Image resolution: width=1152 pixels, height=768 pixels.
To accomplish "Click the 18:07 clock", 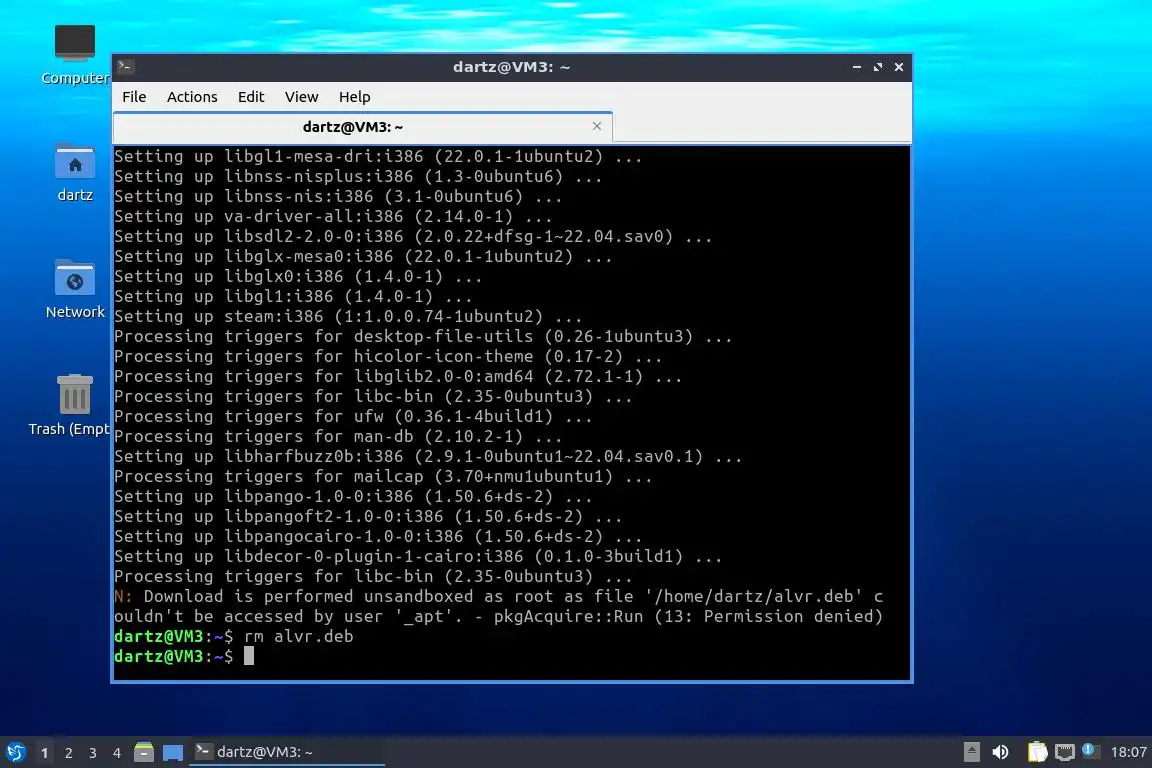I will [x=1128, y=752].
